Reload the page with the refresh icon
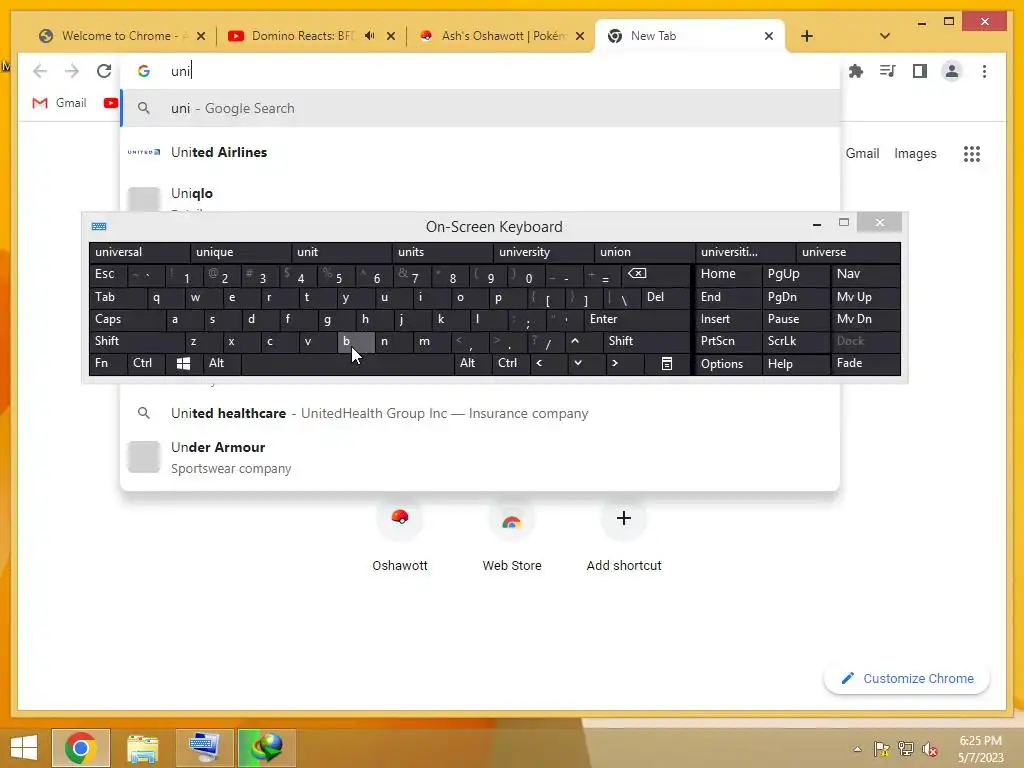The height and width of the screenshot is (768, 1024). [104, 71]
